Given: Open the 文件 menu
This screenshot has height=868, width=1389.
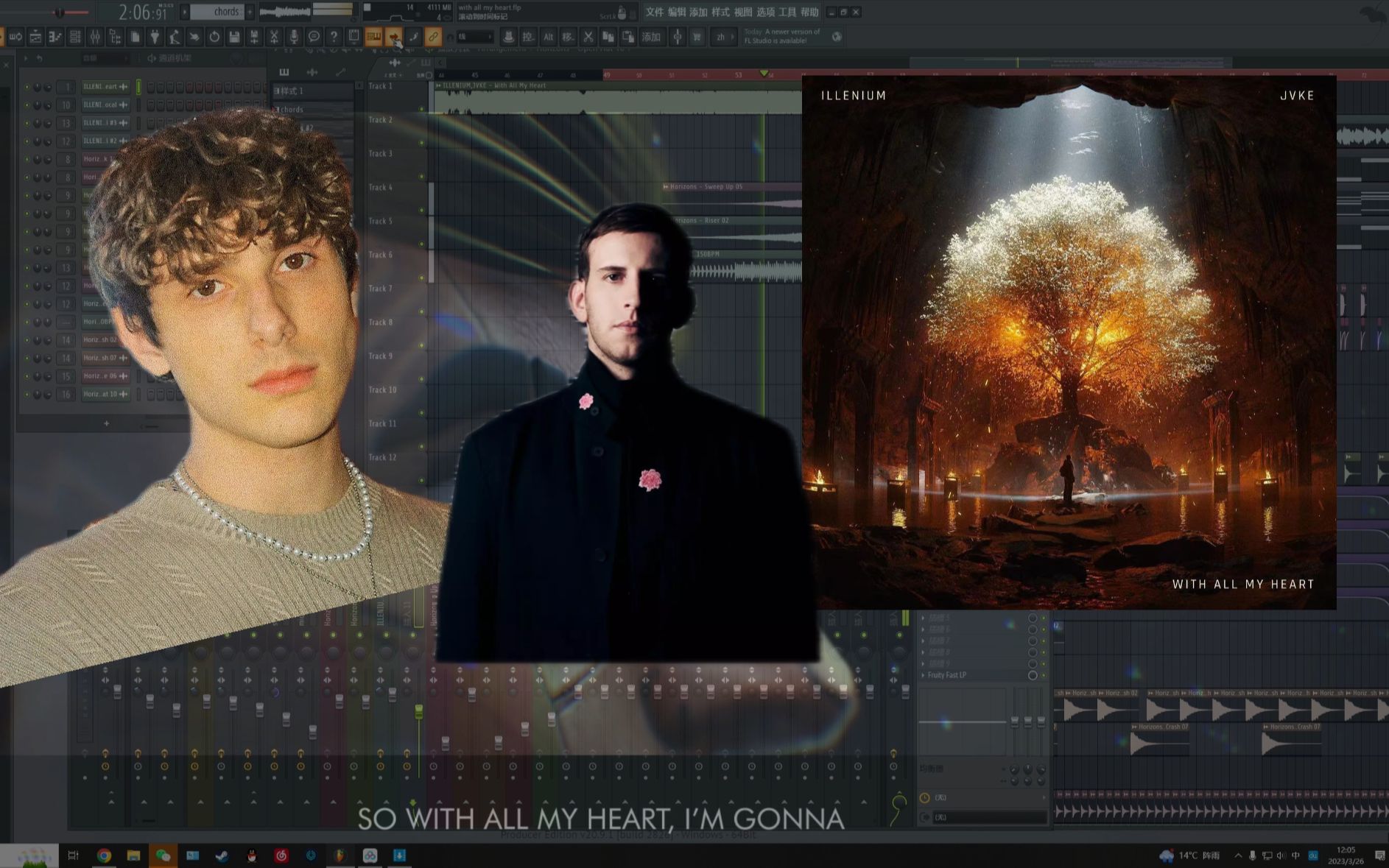Looking at the screenshot, I should [654, 12].
